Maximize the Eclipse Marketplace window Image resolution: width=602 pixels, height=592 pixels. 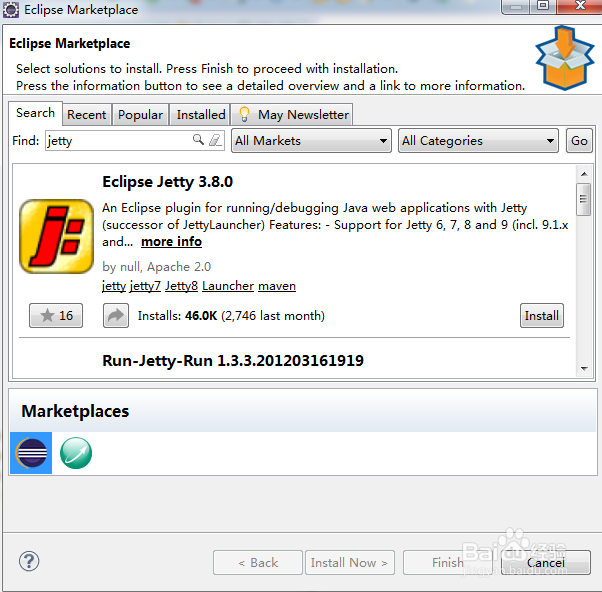(x=543, y=6)
